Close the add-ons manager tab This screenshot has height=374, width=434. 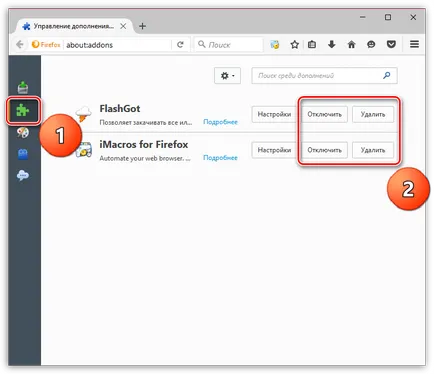(x=123, y=26)
